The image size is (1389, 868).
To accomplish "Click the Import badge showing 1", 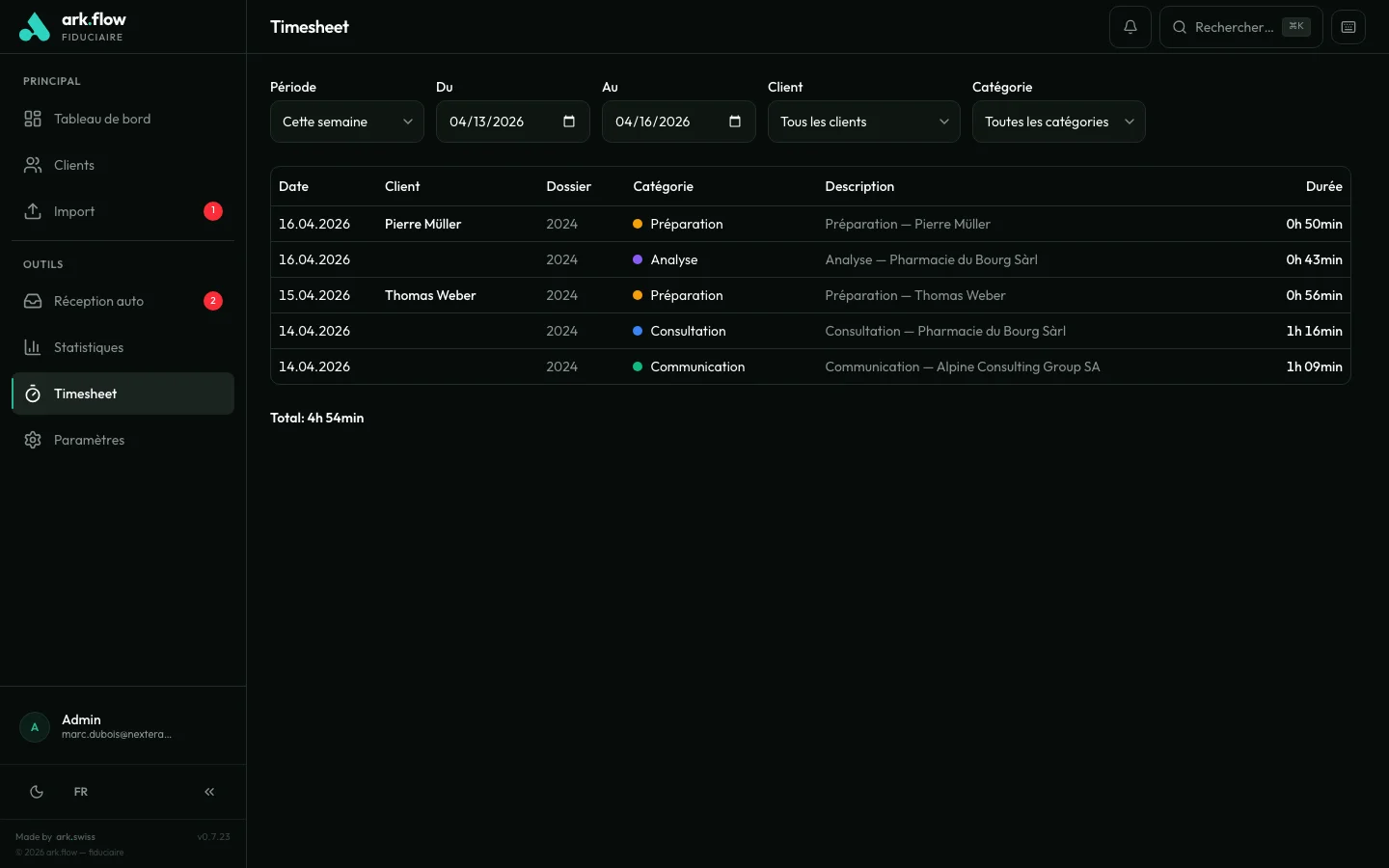I will tap(213, 211).
